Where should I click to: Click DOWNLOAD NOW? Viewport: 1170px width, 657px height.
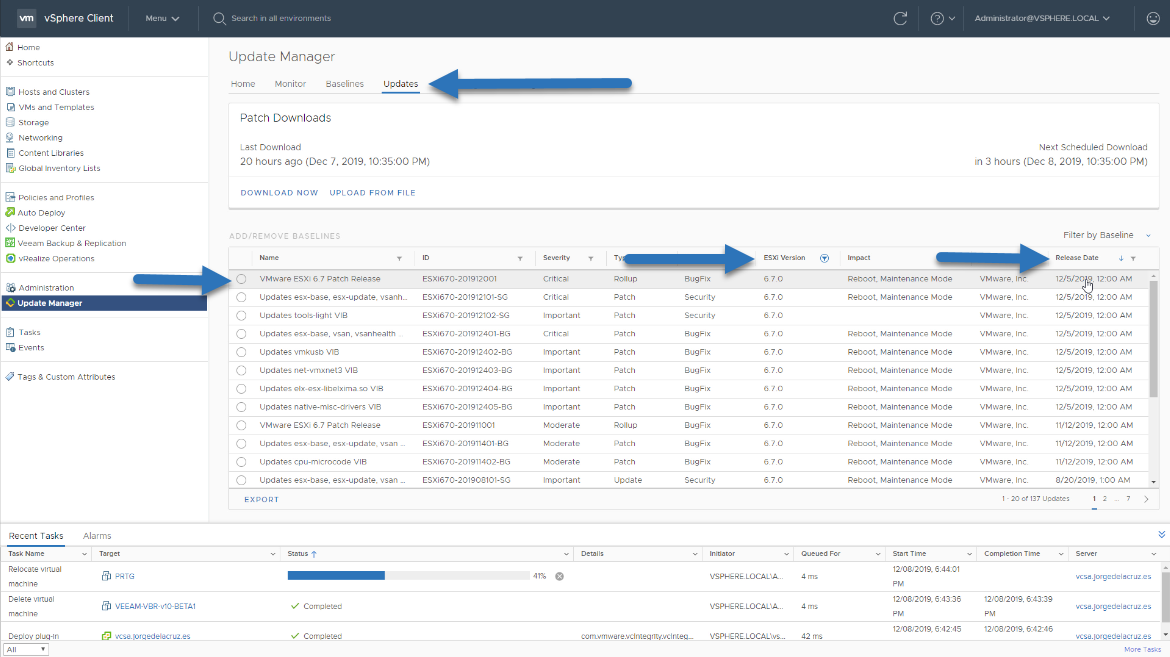[279, 193]
